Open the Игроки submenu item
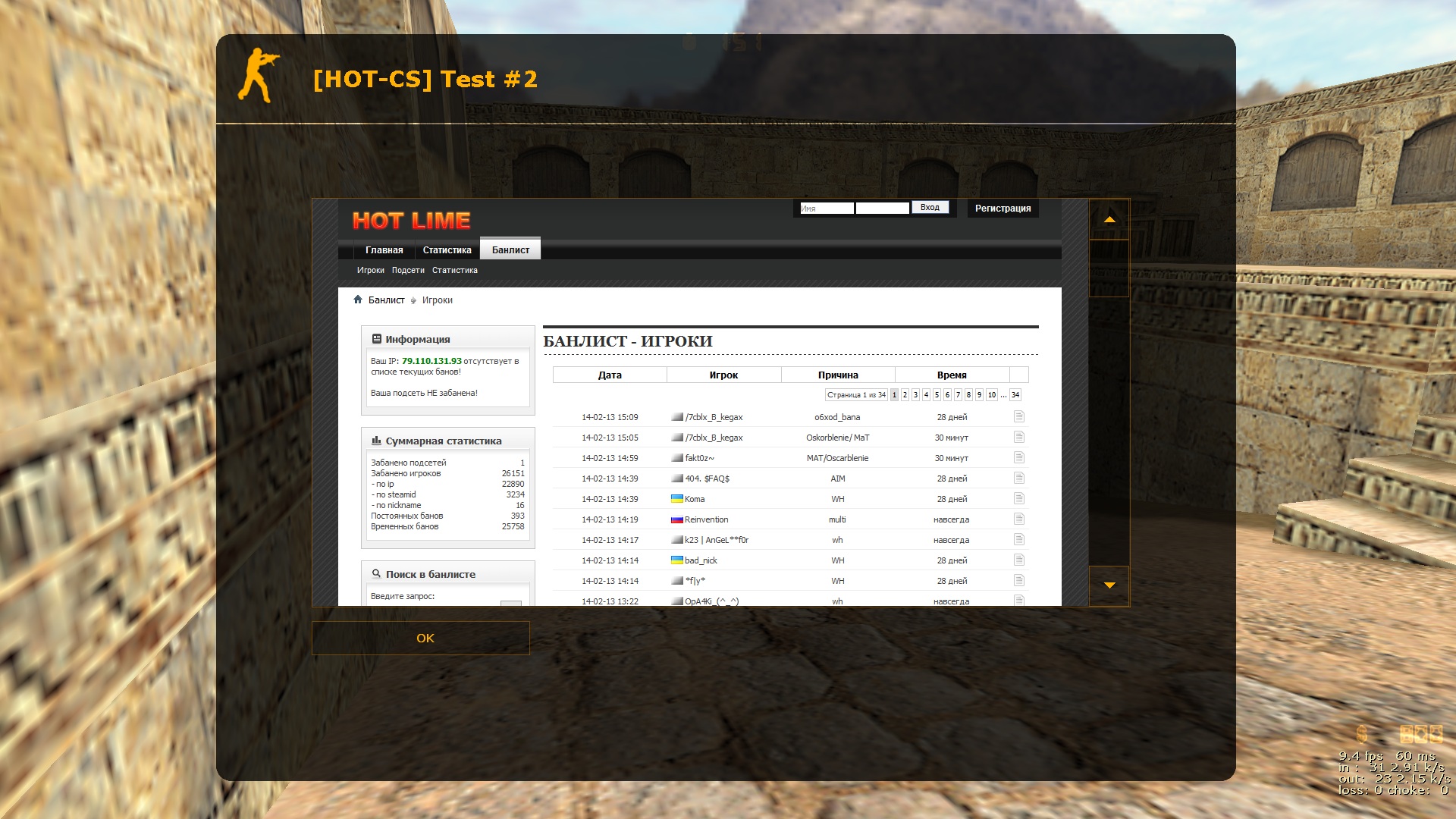This screenshot has height=819, width=1456. point(371,270)
